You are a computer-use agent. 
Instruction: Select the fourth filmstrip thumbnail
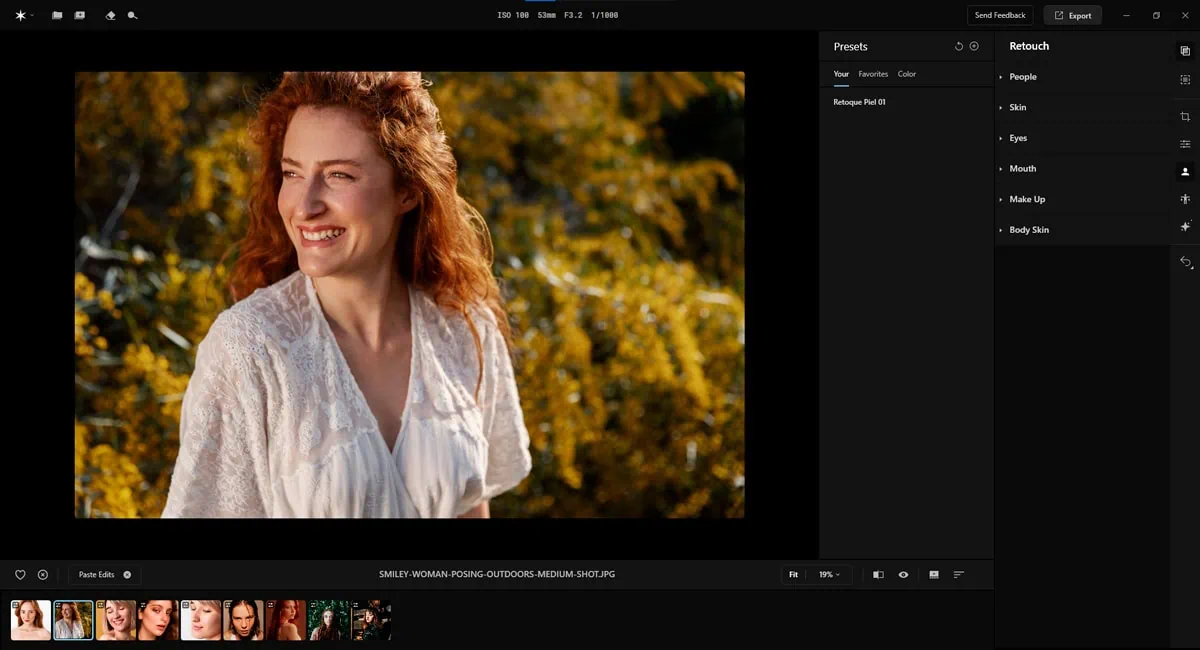pos(158,620)
